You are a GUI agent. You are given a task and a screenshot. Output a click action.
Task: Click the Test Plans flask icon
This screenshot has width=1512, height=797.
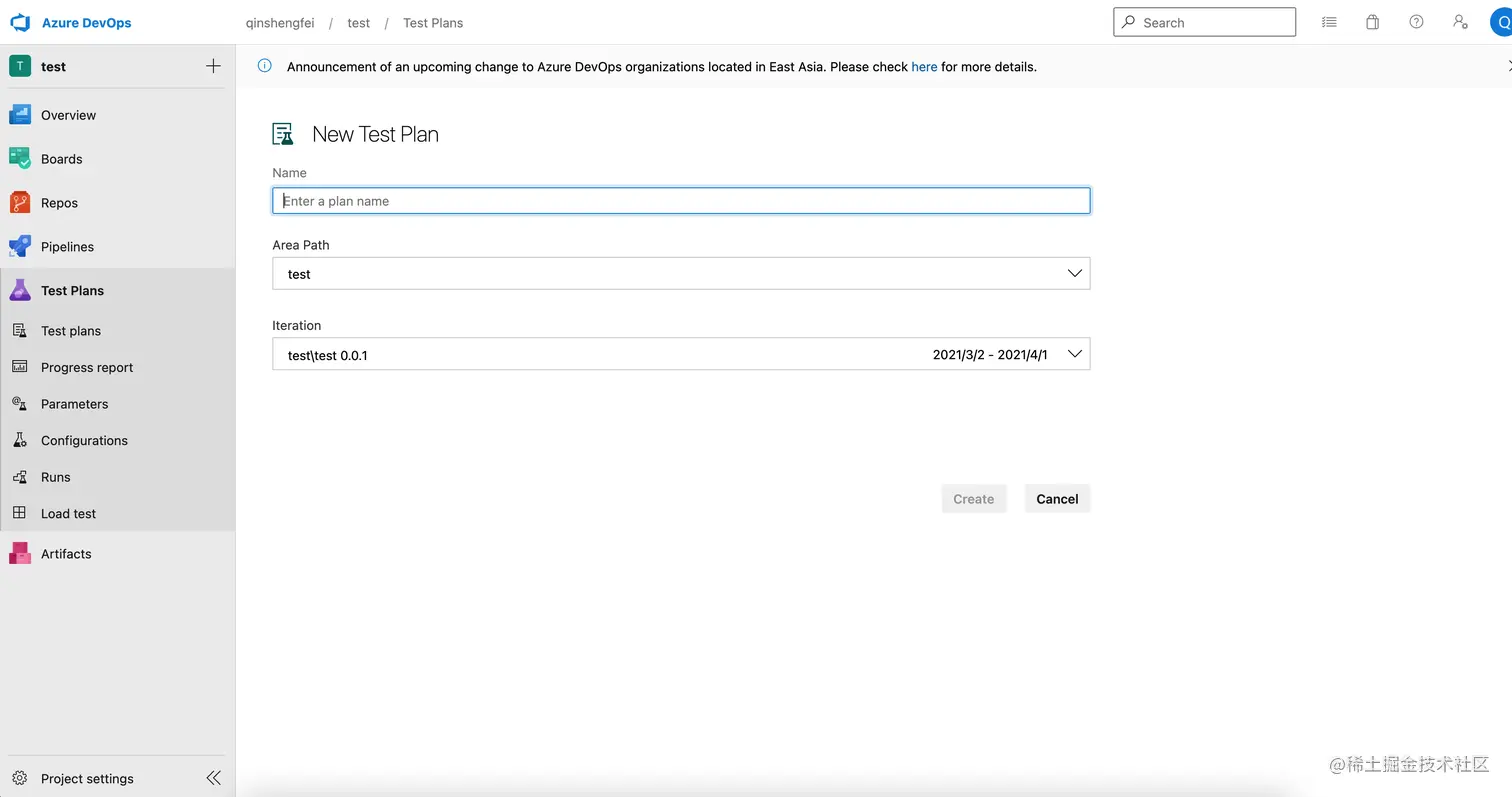20,291
